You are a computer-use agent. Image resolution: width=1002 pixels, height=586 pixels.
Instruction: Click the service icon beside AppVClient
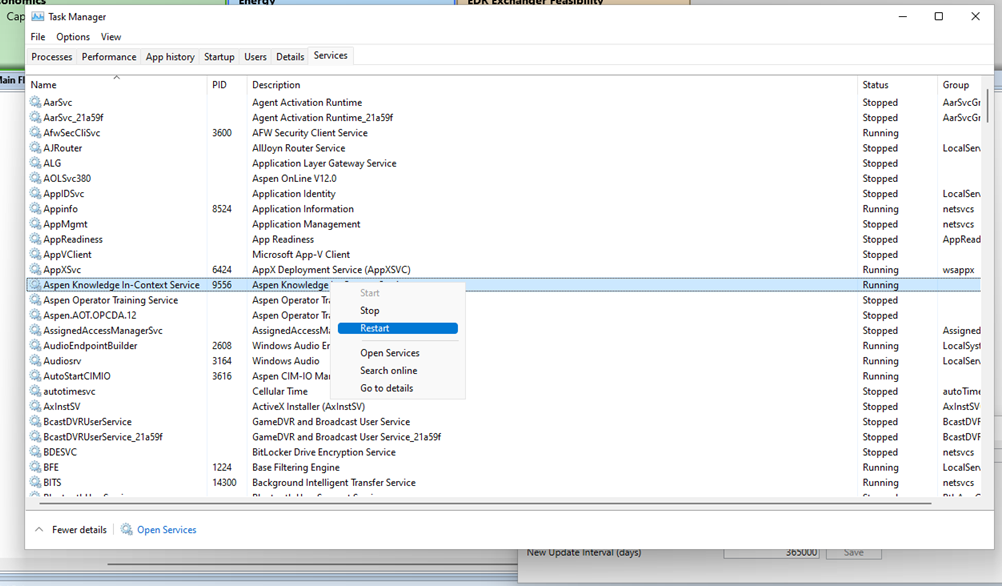click(x=35, y=254)
